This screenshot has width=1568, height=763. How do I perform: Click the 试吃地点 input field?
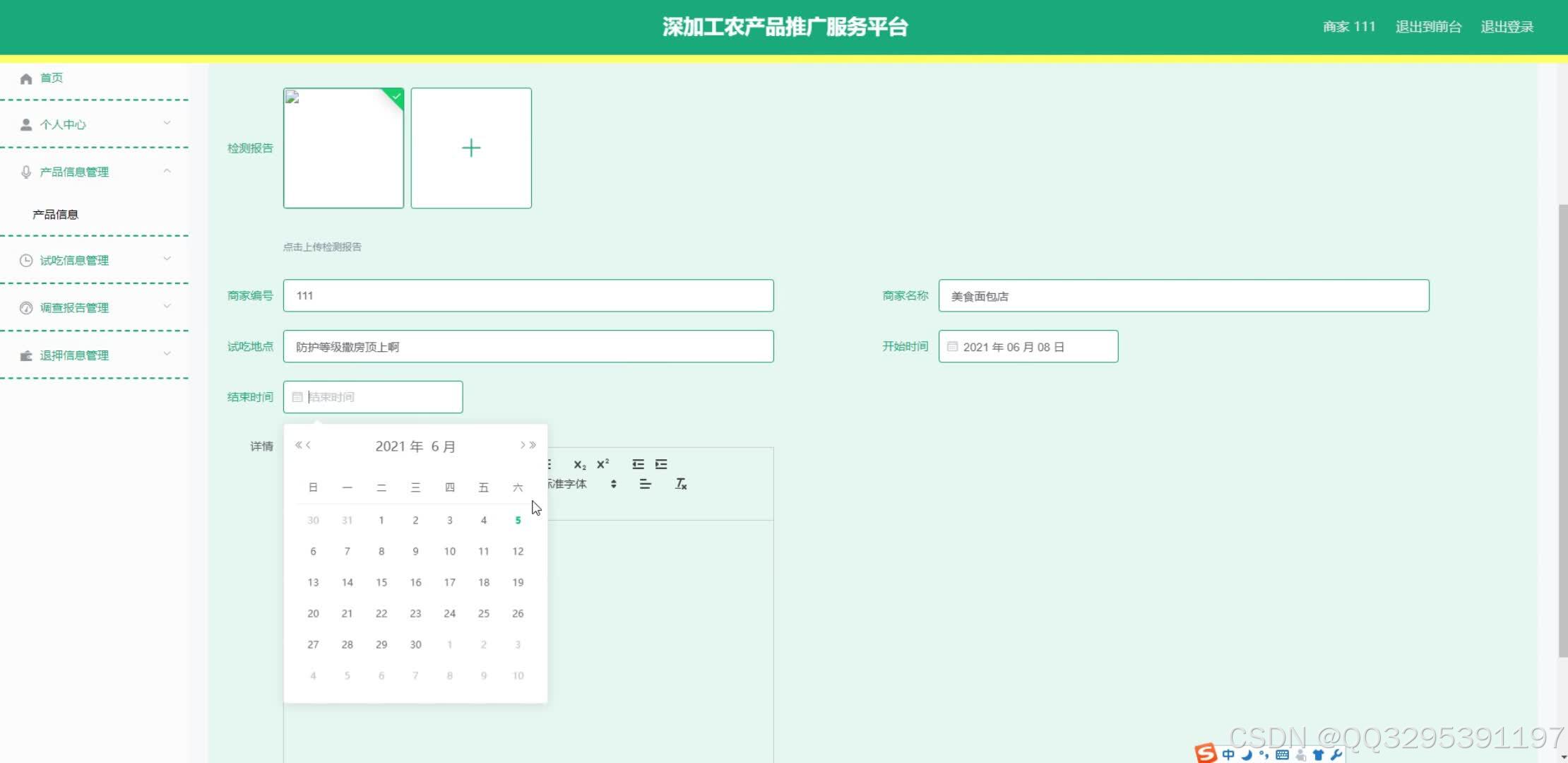pyautogui.click(x=528, y=346)
